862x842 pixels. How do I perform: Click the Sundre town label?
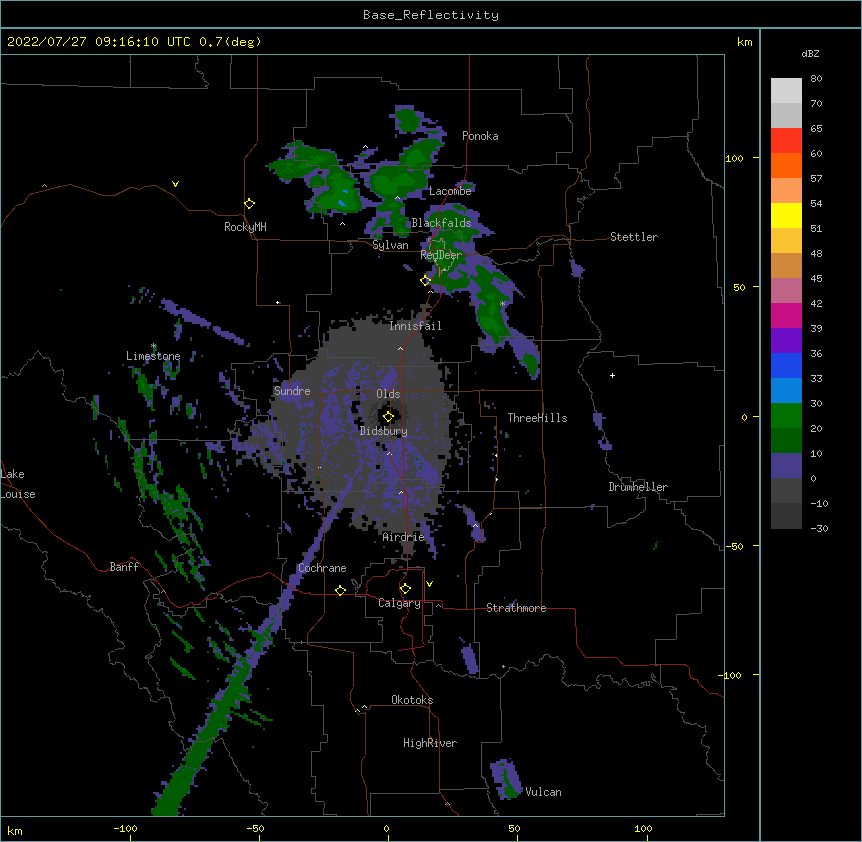292,391
